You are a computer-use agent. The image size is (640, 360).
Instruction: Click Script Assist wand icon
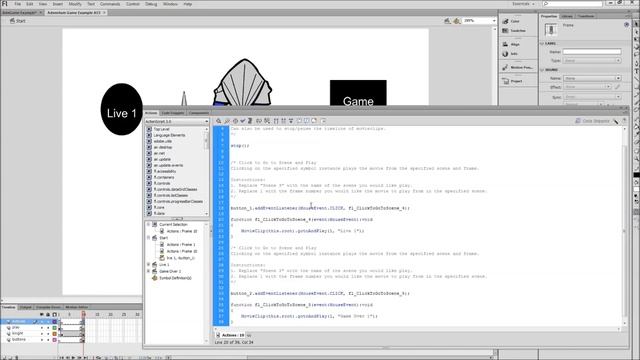click(x=616, y=121)
